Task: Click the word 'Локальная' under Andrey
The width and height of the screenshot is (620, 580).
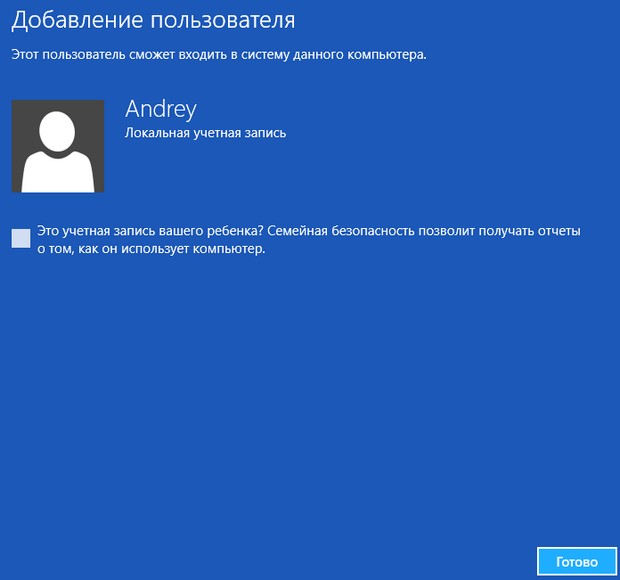Action: click(155, 132)
